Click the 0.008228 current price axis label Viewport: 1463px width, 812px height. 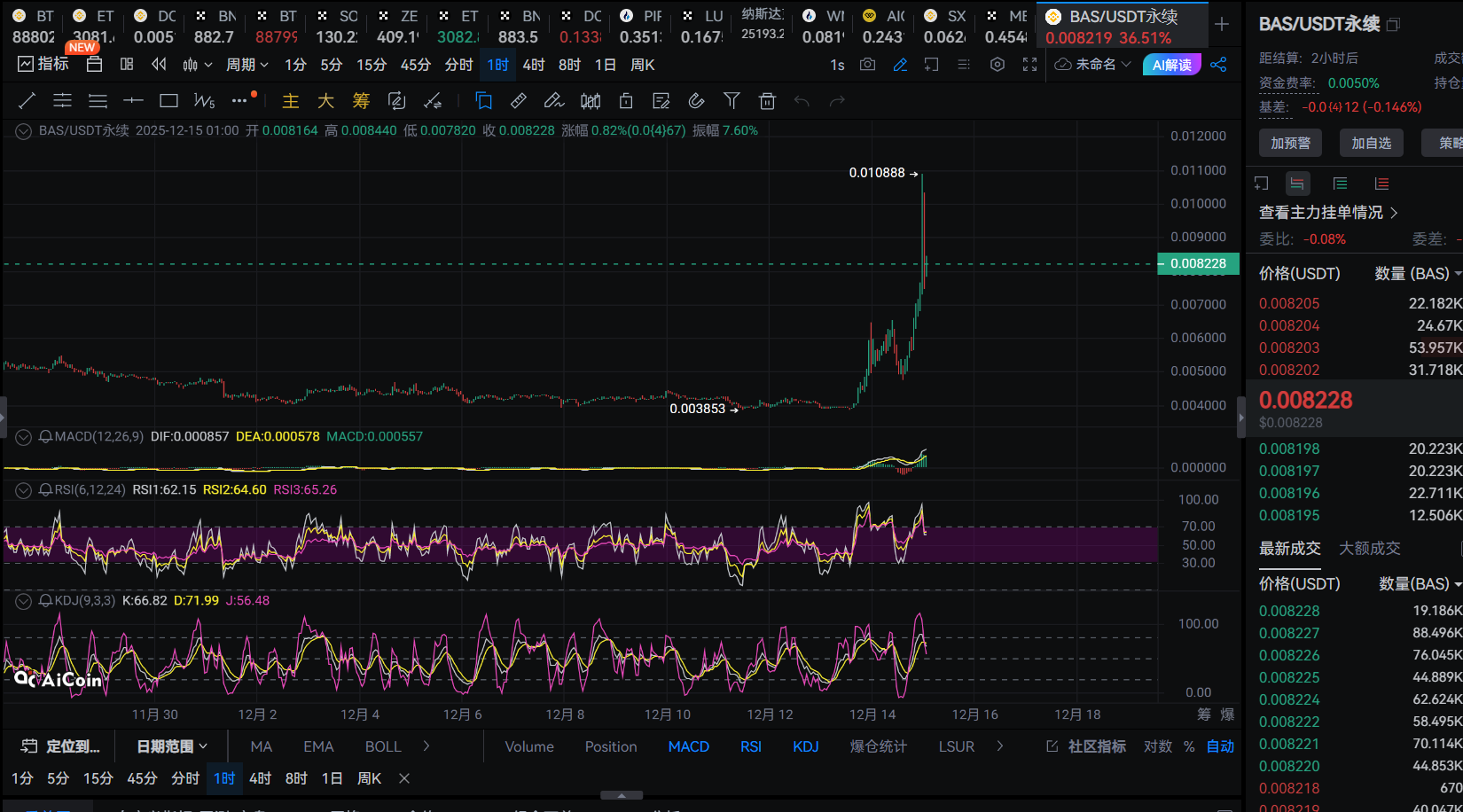click(1198, 263)
